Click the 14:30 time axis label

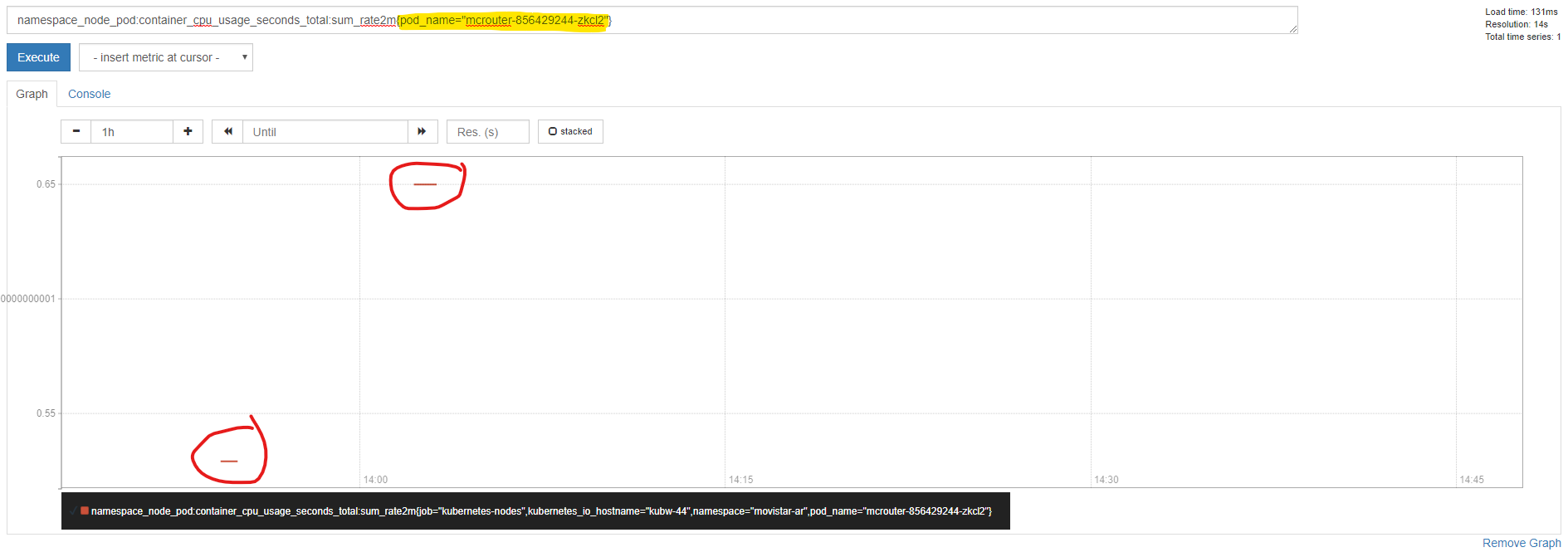coord(1106,480)
